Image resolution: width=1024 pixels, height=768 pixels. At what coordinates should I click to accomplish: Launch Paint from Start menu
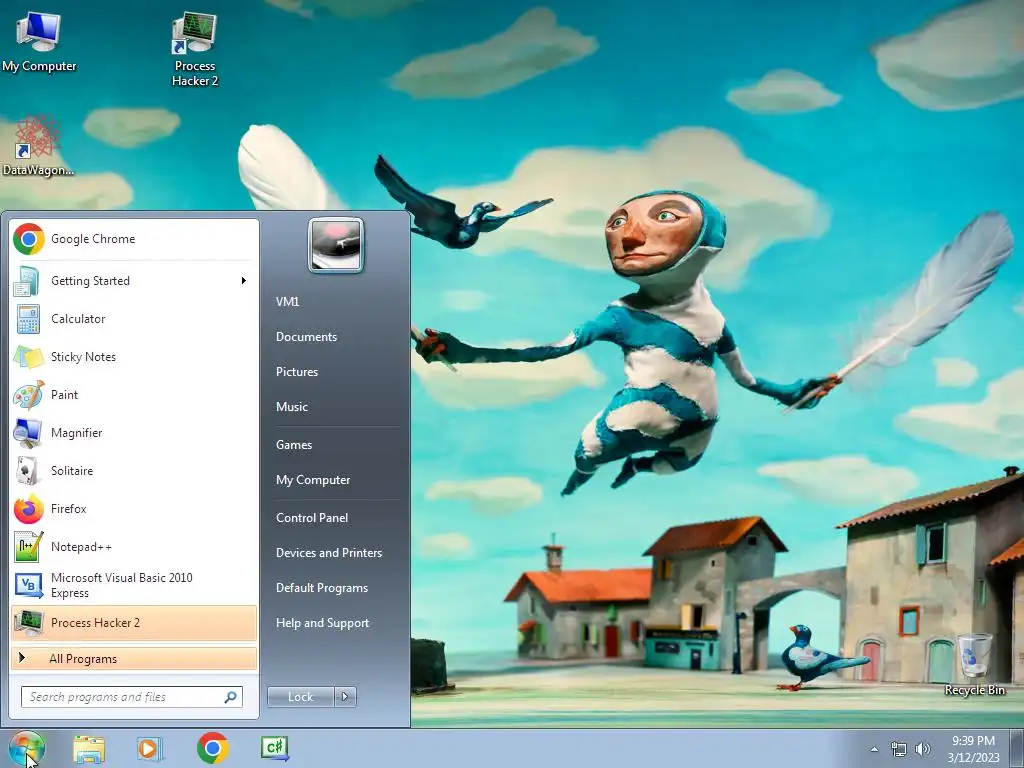coord(134,394)
